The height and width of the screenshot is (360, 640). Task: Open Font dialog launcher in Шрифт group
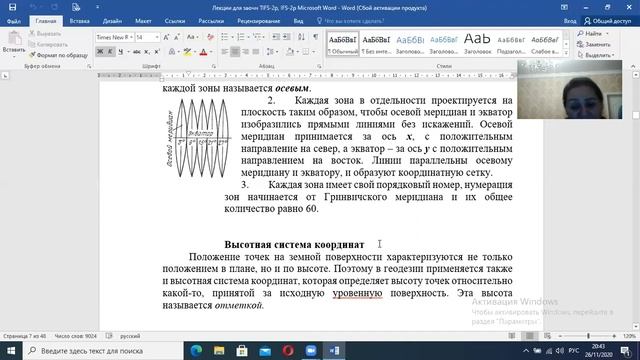pyautogui.click(x=213, y=66)
